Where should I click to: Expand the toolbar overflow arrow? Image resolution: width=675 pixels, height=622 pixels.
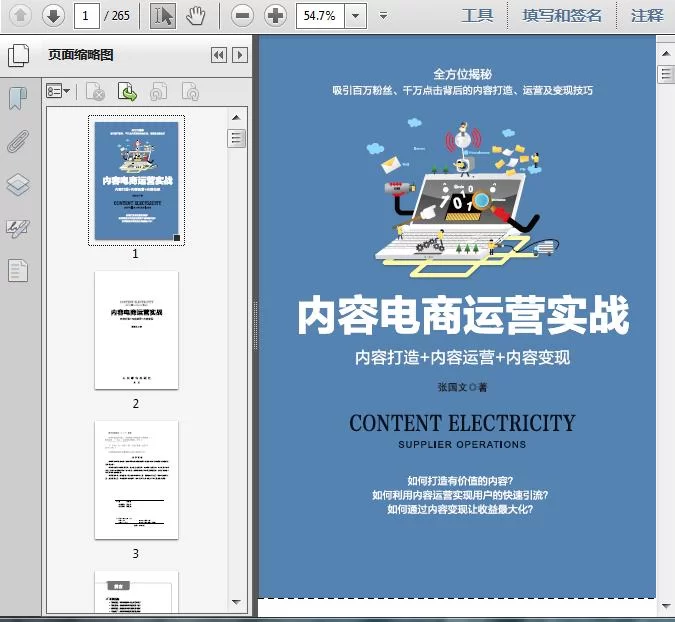pos(384,16)
